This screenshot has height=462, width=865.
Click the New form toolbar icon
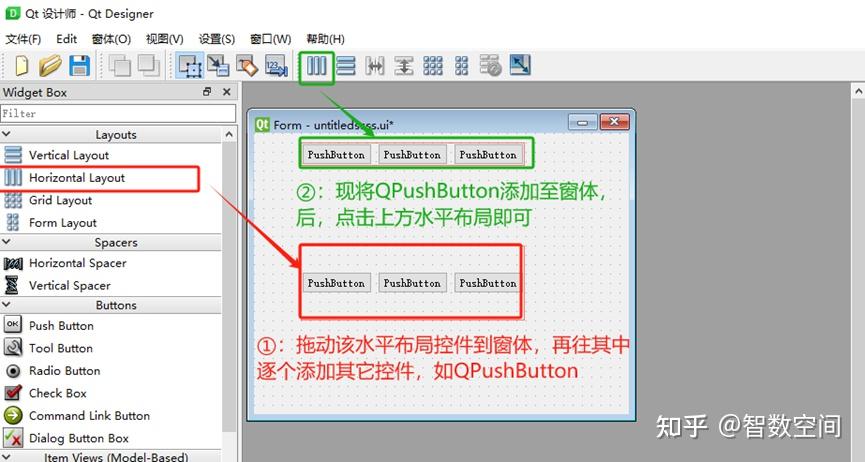tap(22, 66)
